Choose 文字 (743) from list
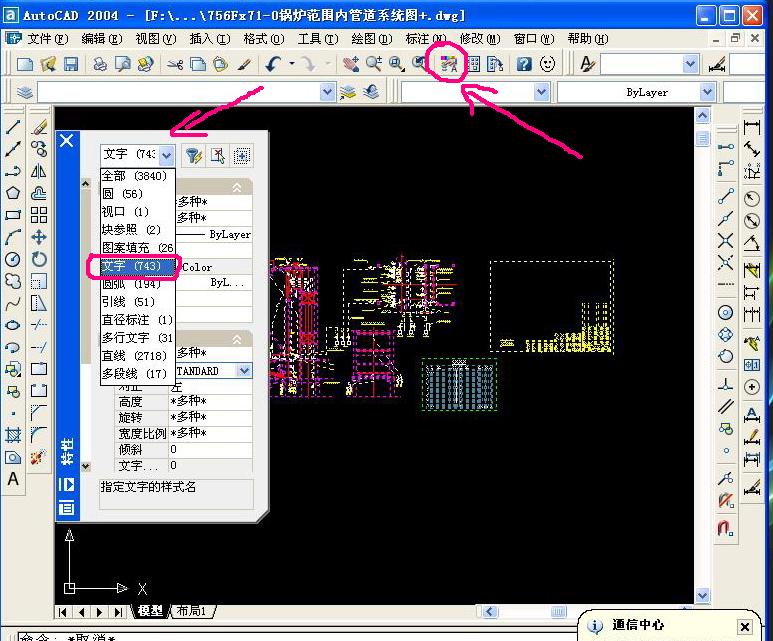 138,266
